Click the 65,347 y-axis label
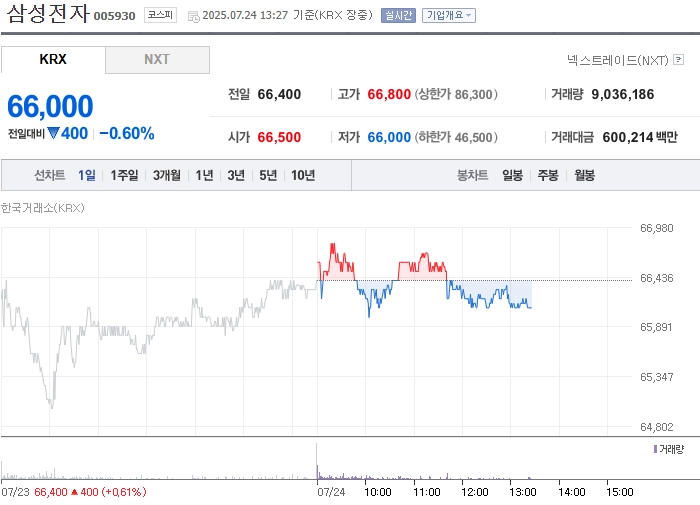This screenshot has height=505, width=700. (656, 377)
